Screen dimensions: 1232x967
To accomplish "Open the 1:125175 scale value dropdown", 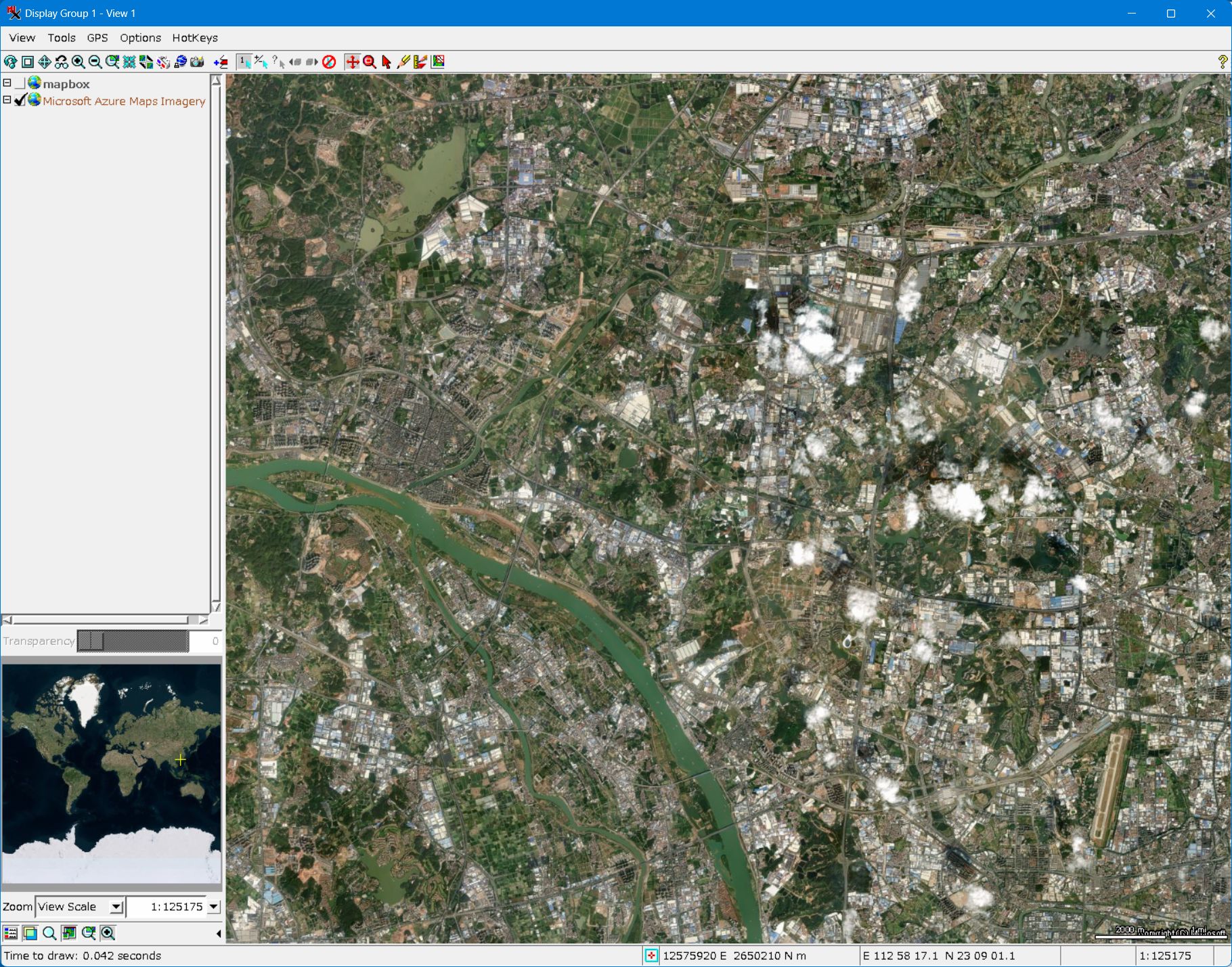I will 214,907.
